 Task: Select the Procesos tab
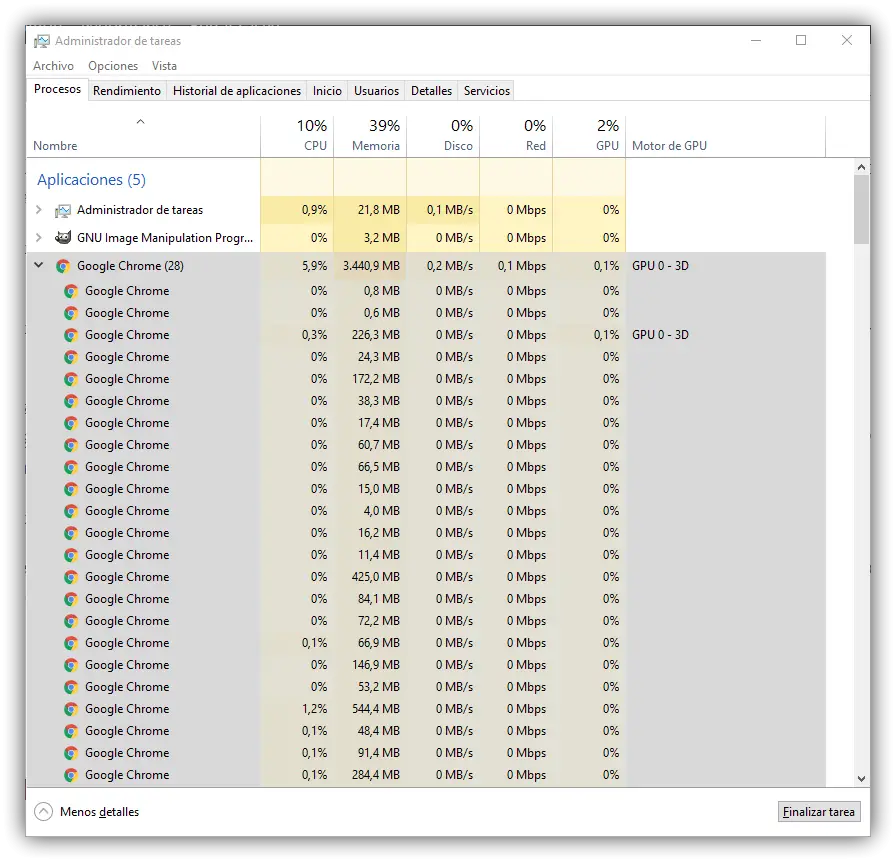57,89
